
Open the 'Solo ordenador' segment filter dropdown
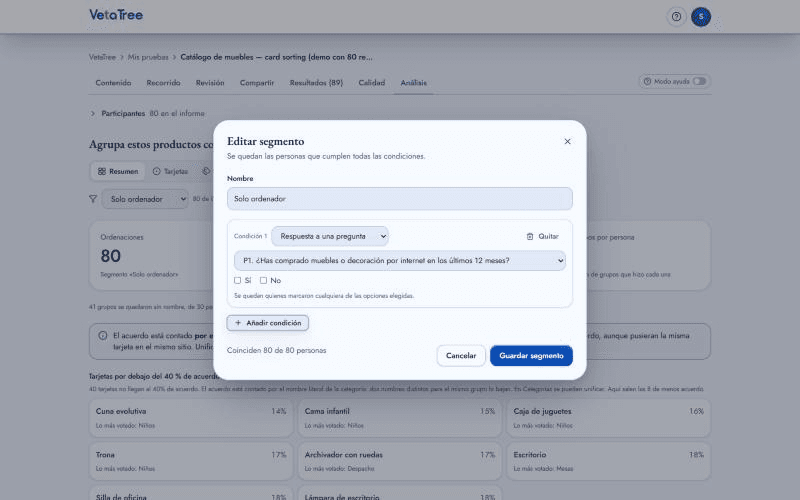145,199
